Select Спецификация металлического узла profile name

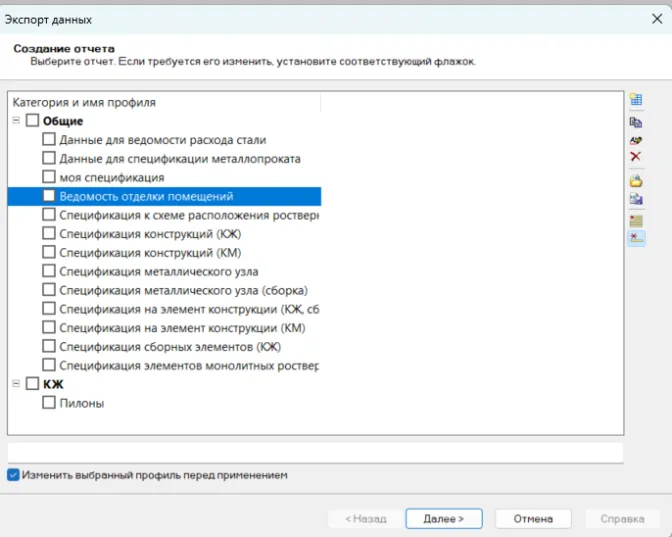pyautogui.click(x=158, y=272)
